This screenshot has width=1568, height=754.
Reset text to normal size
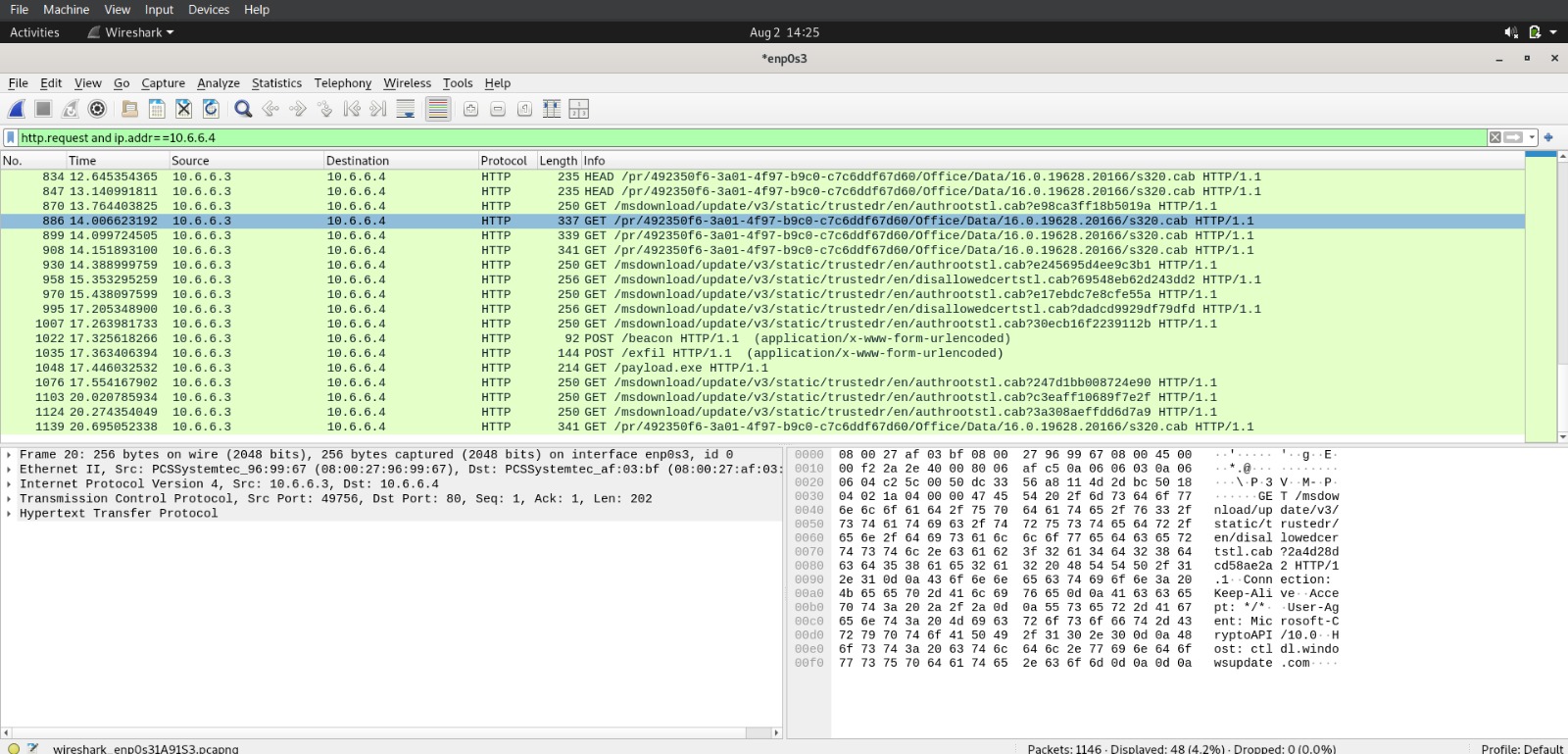point(524,109)
